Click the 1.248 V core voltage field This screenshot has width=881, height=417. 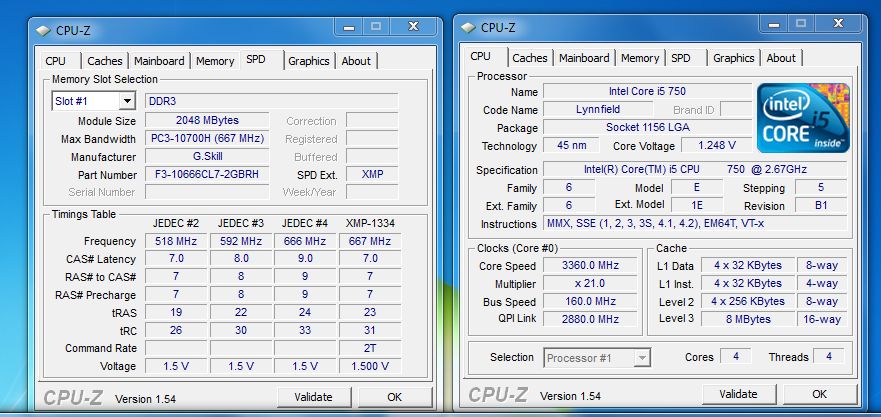click(716, 145)
